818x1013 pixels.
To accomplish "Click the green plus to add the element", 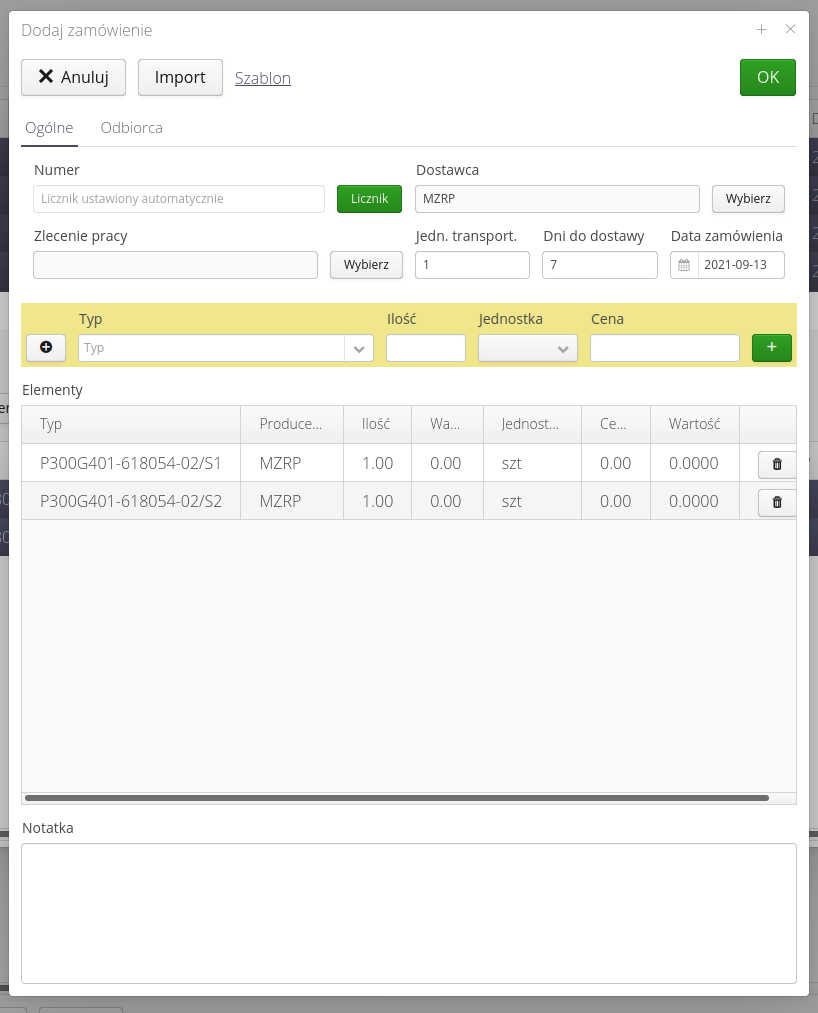I will click(x=771, y=347).
